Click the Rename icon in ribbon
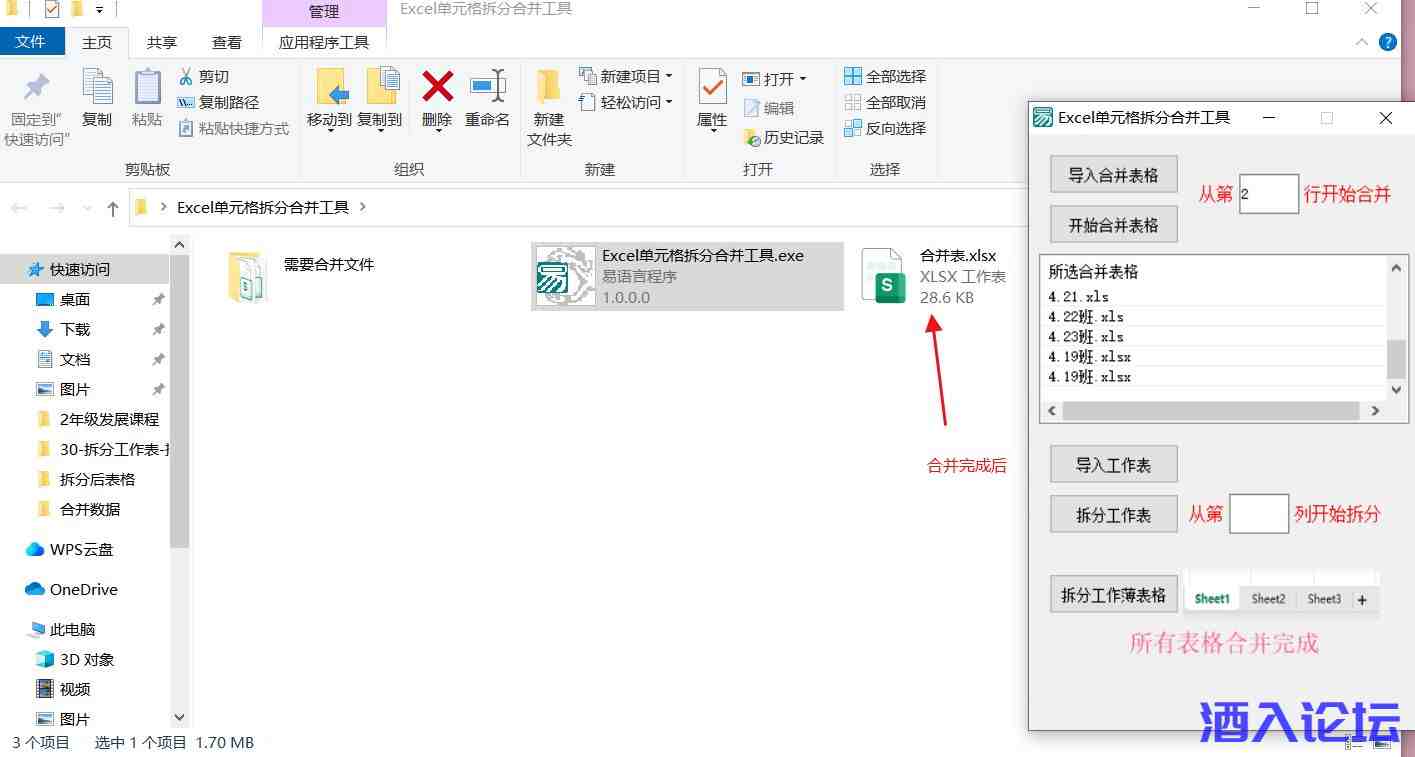1415x757 pixels. pos(487,88)
